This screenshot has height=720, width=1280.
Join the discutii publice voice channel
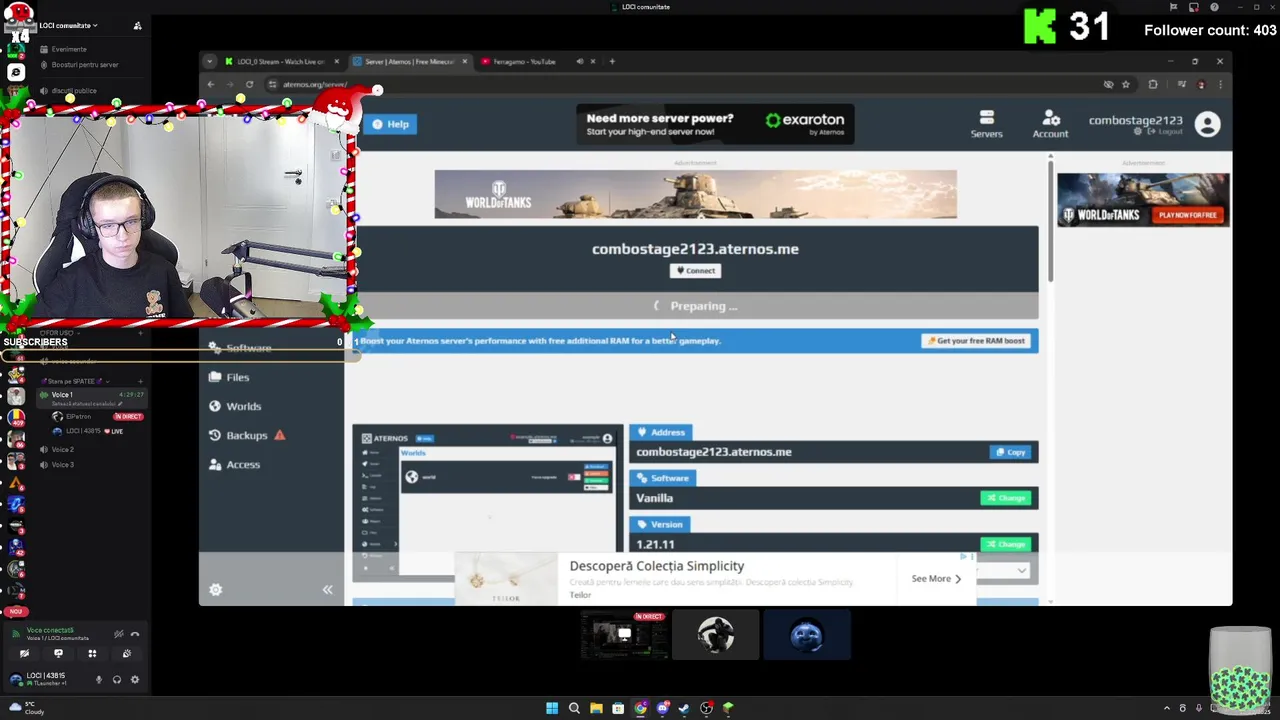[70, 91]
